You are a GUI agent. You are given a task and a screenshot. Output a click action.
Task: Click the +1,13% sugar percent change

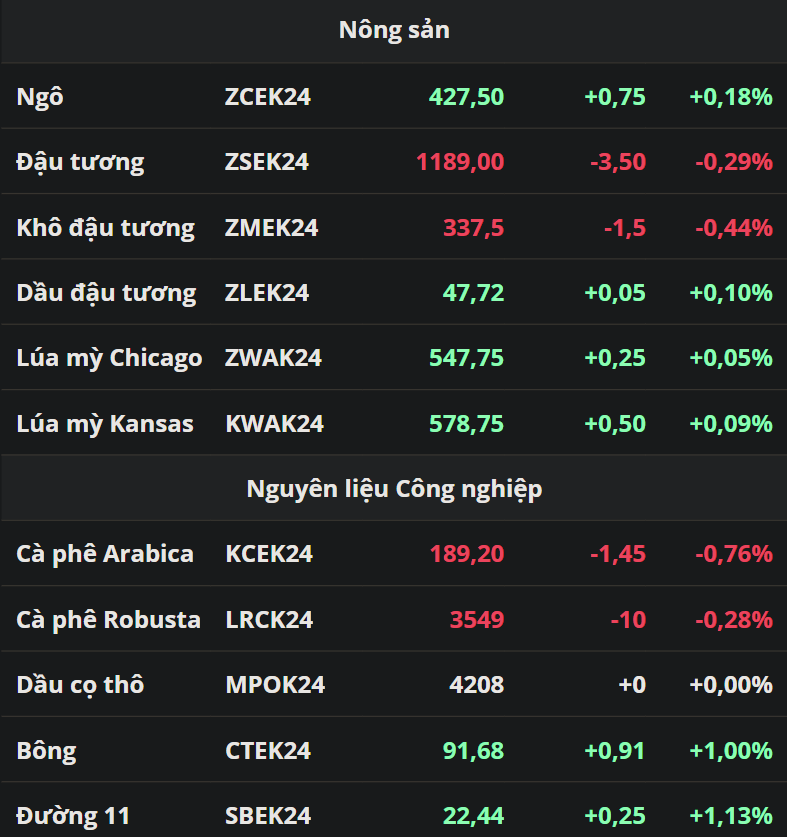[x=731, y=816]
